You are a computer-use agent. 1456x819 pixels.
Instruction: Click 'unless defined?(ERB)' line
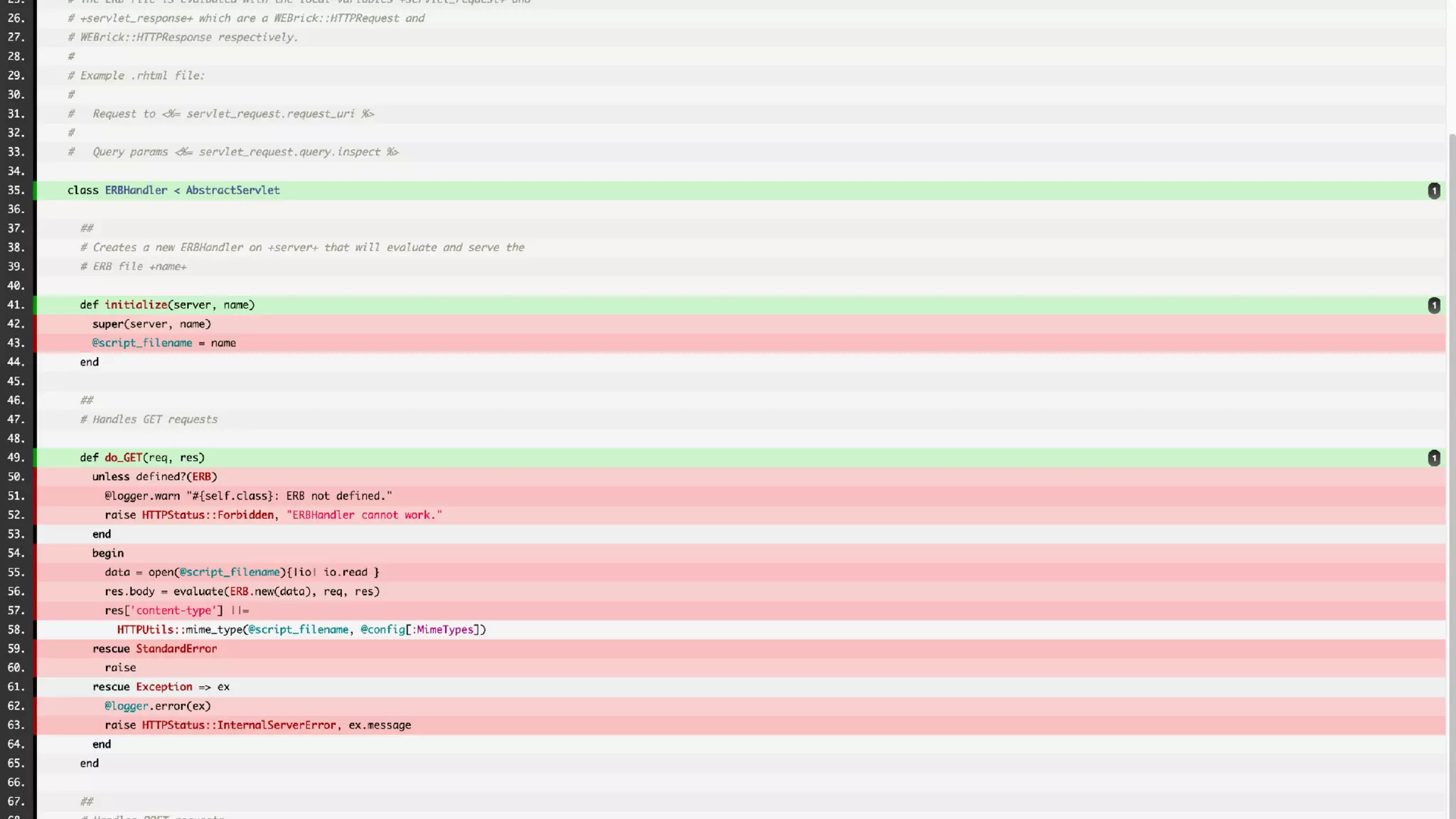(154, 477)
